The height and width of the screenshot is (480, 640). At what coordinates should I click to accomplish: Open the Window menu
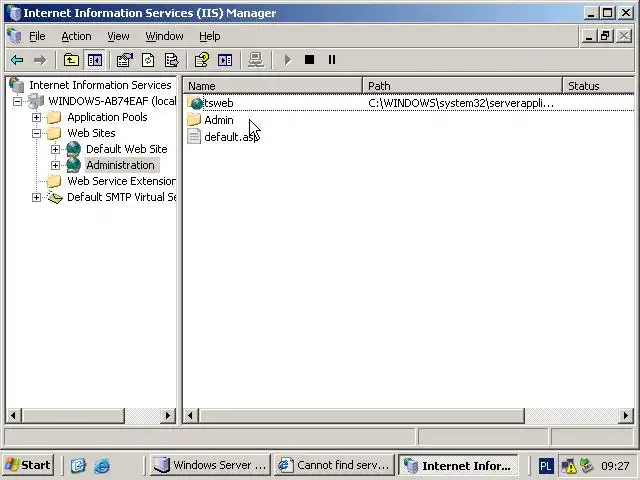pyautogui.click(x=164, y=36)
